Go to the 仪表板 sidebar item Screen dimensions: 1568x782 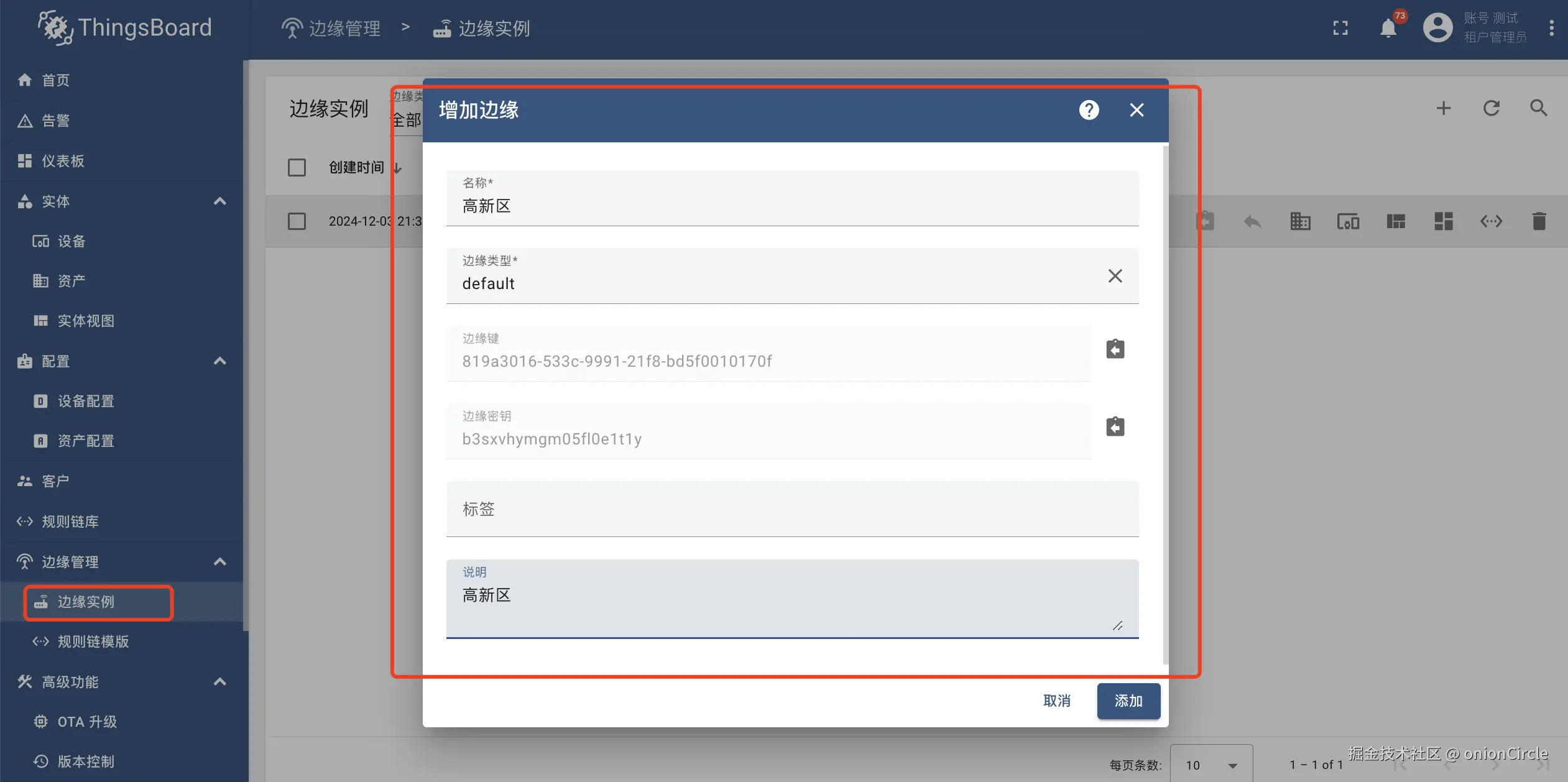tap(62, 161)
